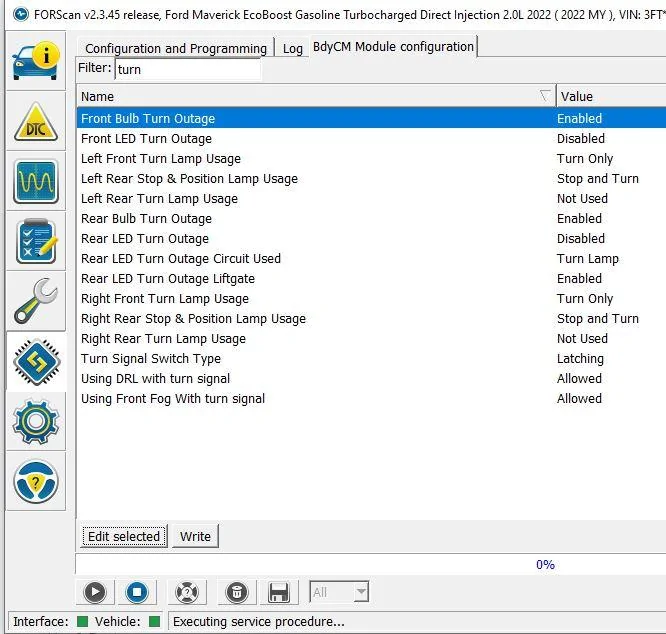The height and width of the screenshot is (634, 666).
Task: Select Right Front Turn Lamp Usage row
Action: point(371,298)
